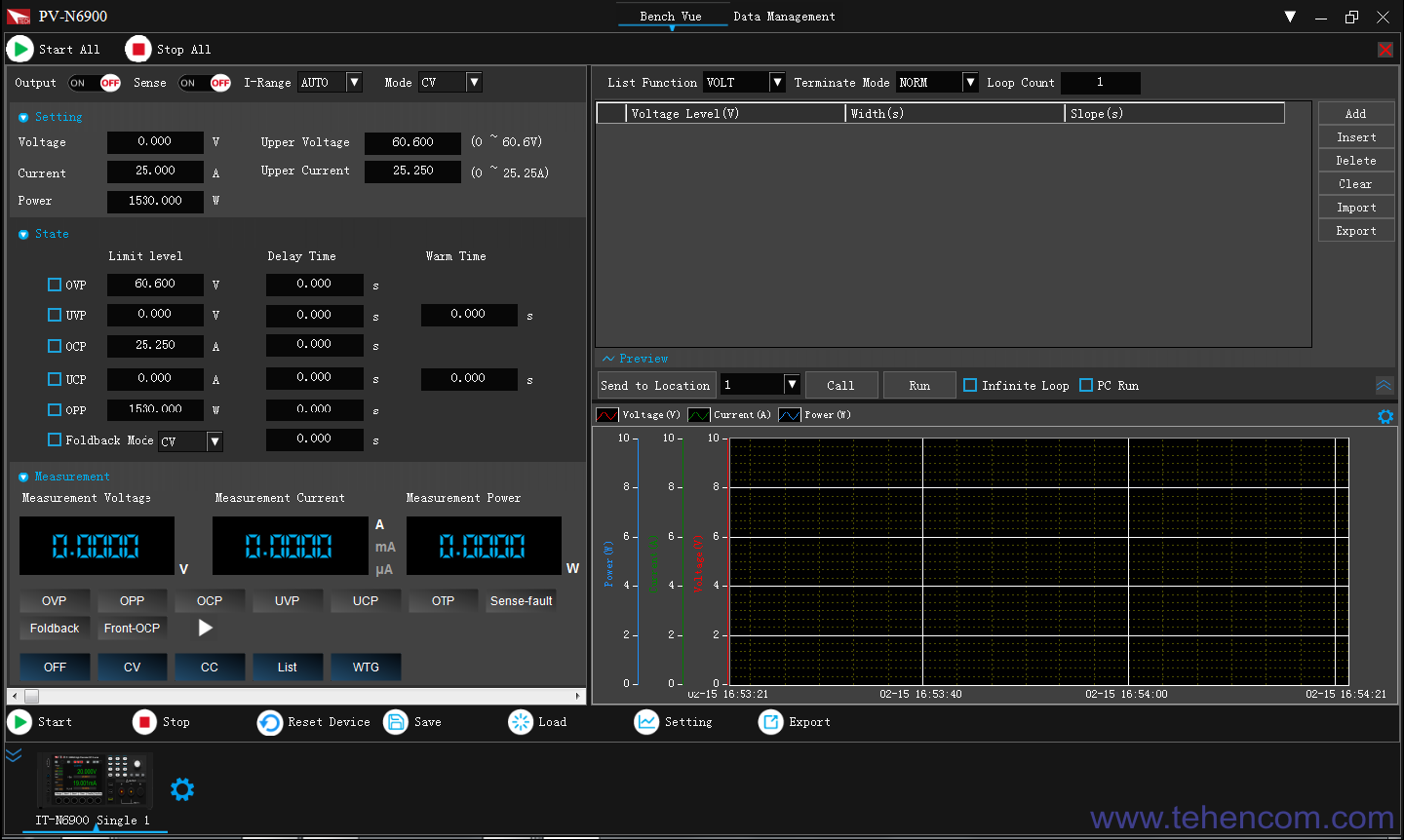The width and height of the screenshot is (1404, 840).
Task: Check the PC Run checkbox
Action: [1086, 385]
